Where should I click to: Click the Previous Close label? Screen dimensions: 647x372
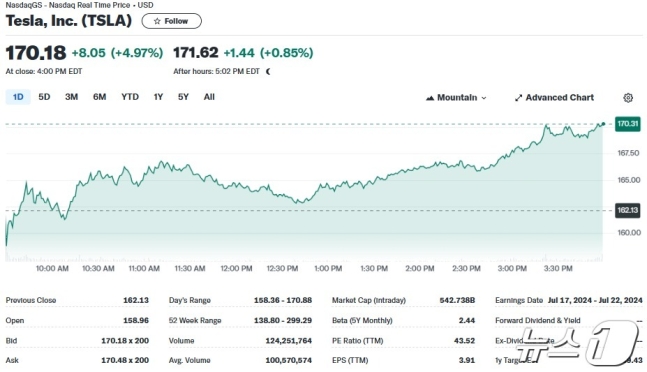tap(31, 300)
